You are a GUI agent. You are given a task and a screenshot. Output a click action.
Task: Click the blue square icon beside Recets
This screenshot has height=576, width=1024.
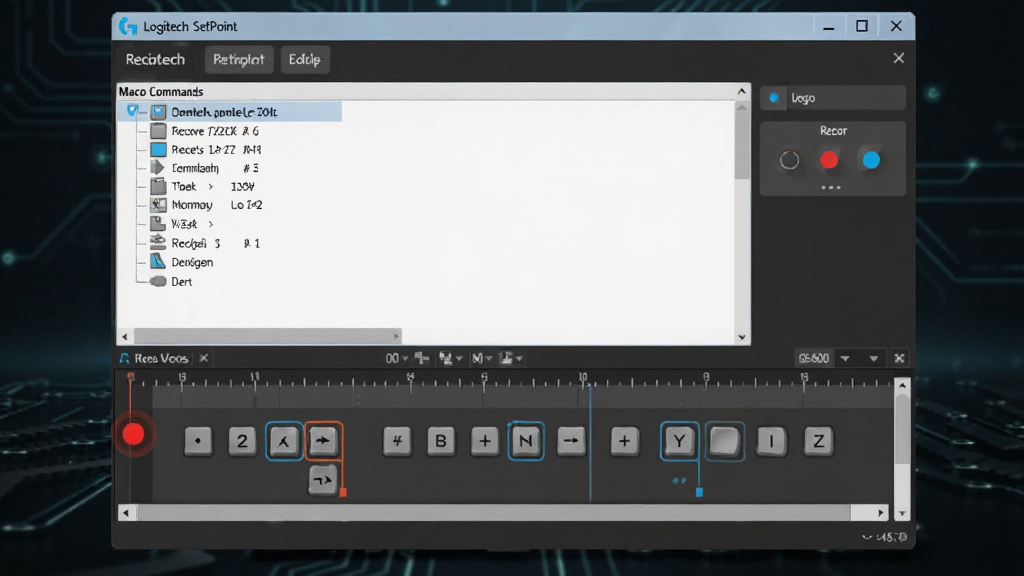click(158, 150)
